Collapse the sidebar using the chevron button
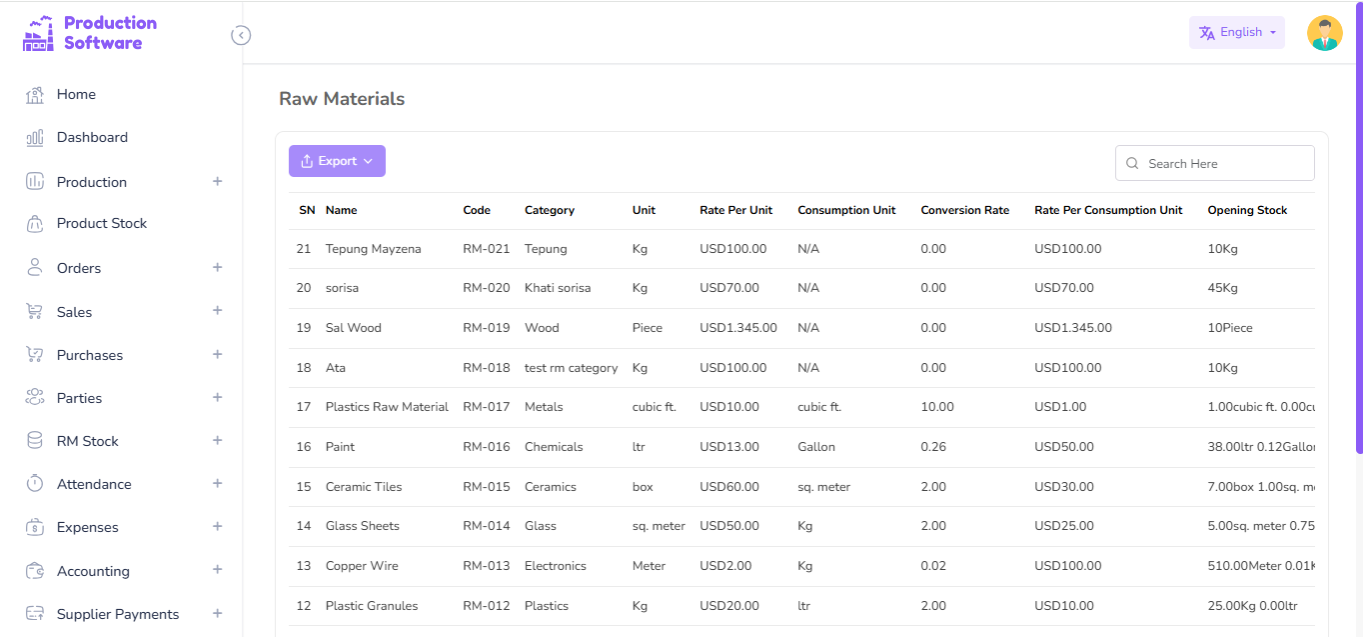The width and height of the screenshot is (1364, 637). [241, 35]
